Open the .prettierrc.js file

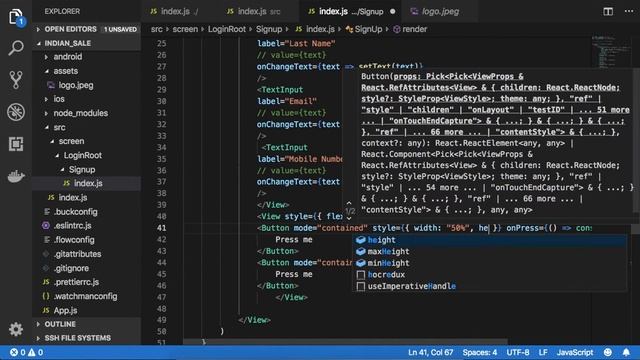pyautogui.click(x=87, y=282)
